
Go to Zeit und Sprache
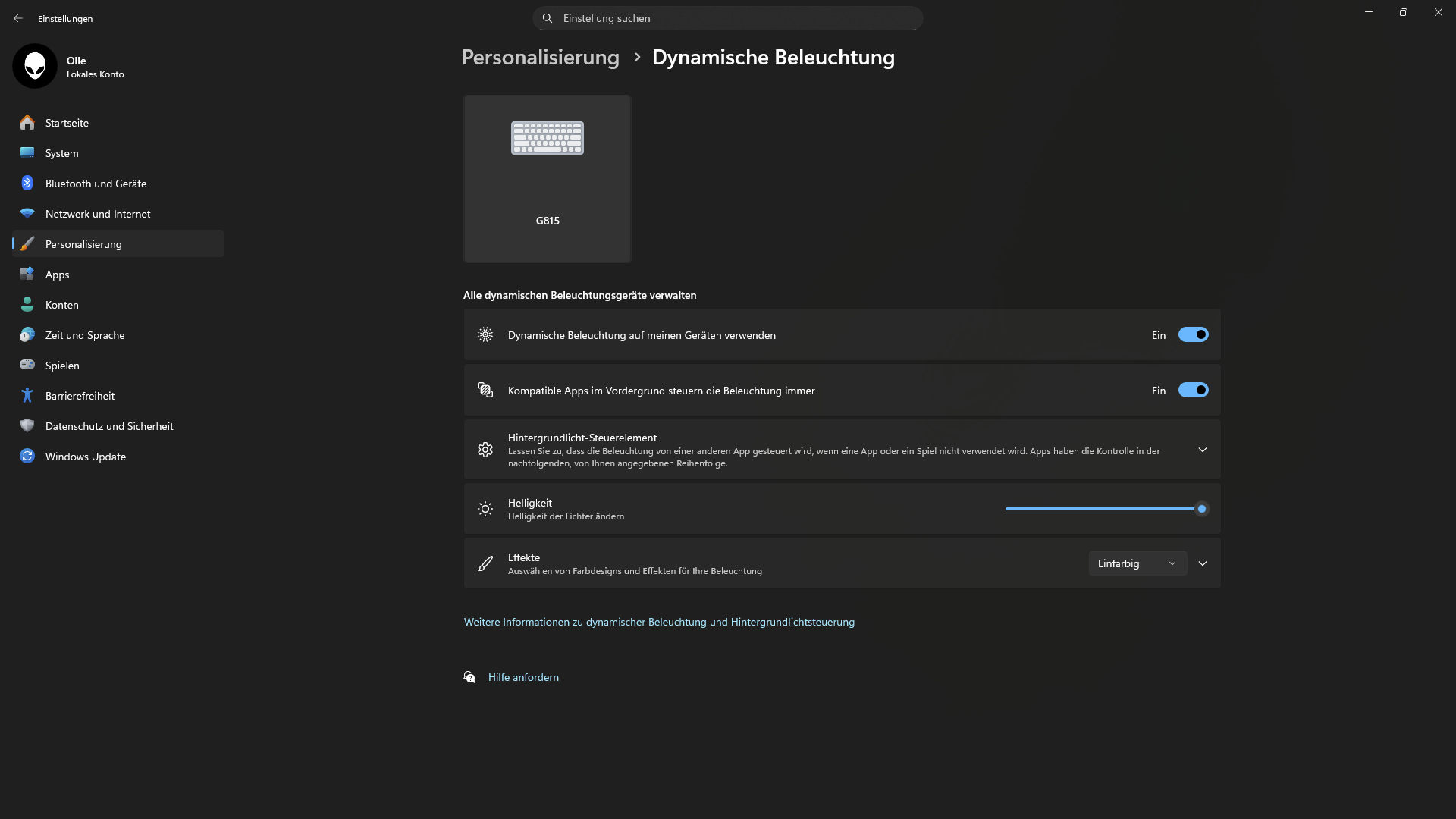pos(85,335)
